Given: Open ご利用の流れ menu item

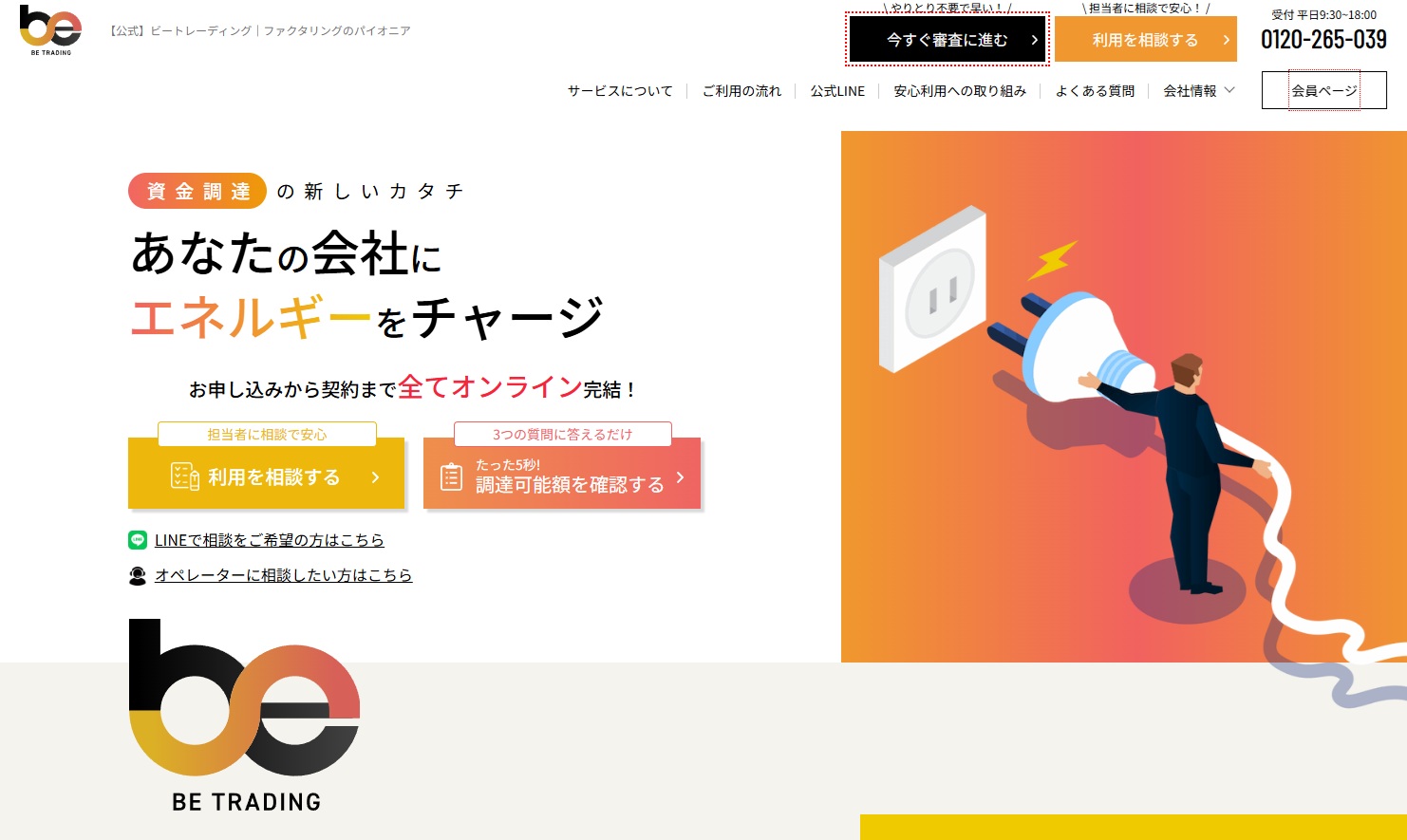Looking at the screenshot, I should 741,91.
